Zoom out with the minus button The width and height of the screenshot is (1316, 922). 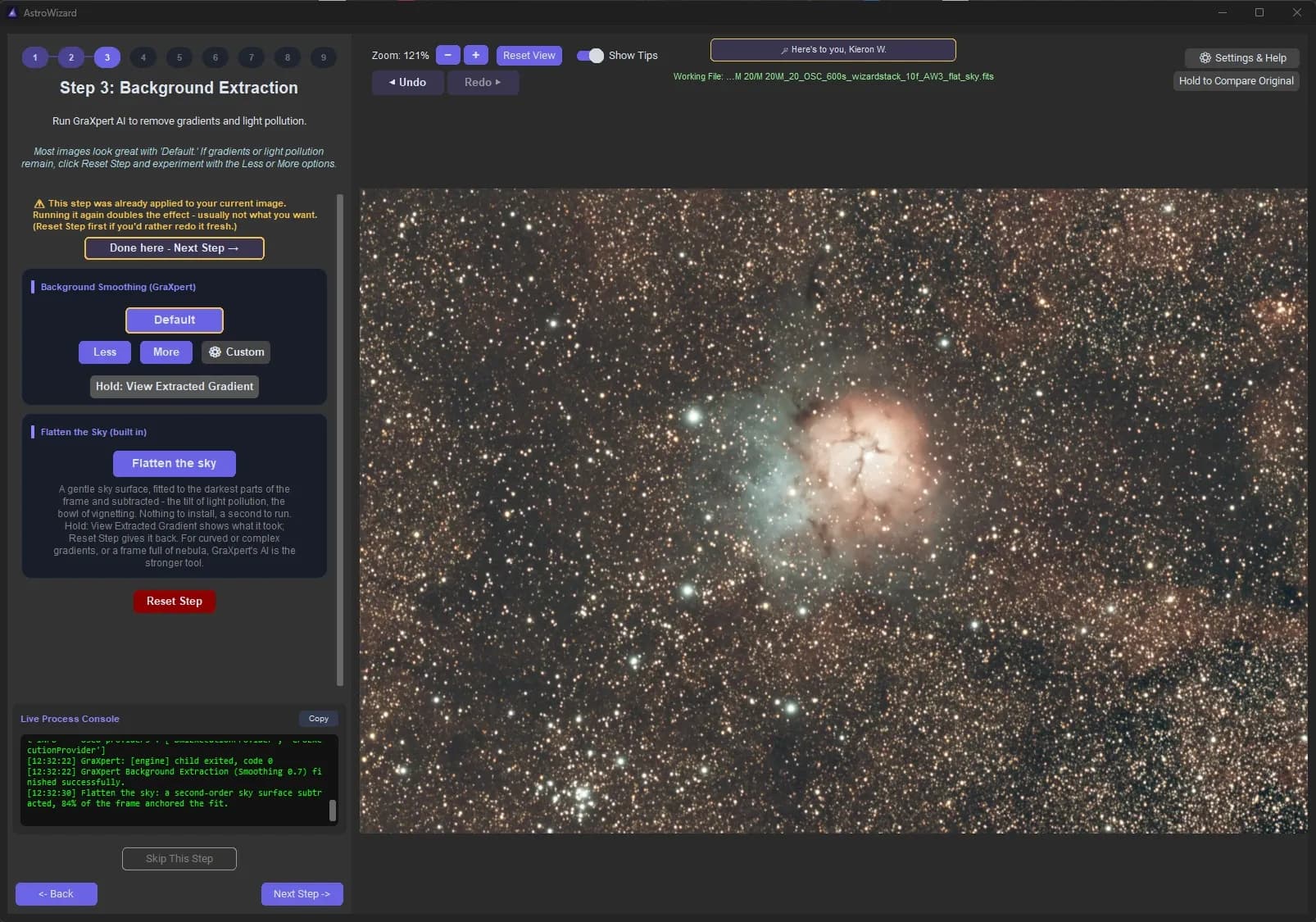pyautogui.click(x=447, y=55)
